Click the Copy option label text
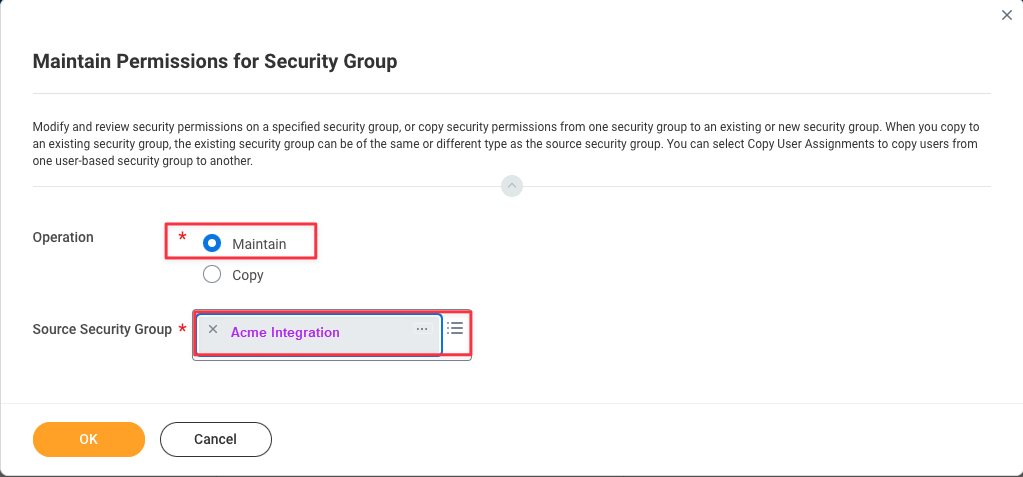 click(x=248, y=275)
